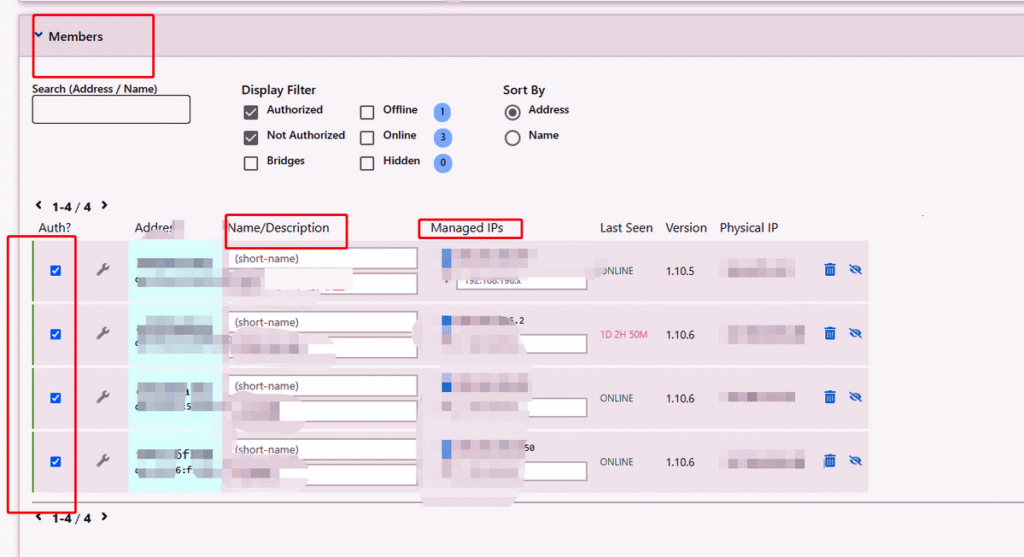The image size is (1024, 557).
Task: Sort members by Name
Action: click(513, 138)
